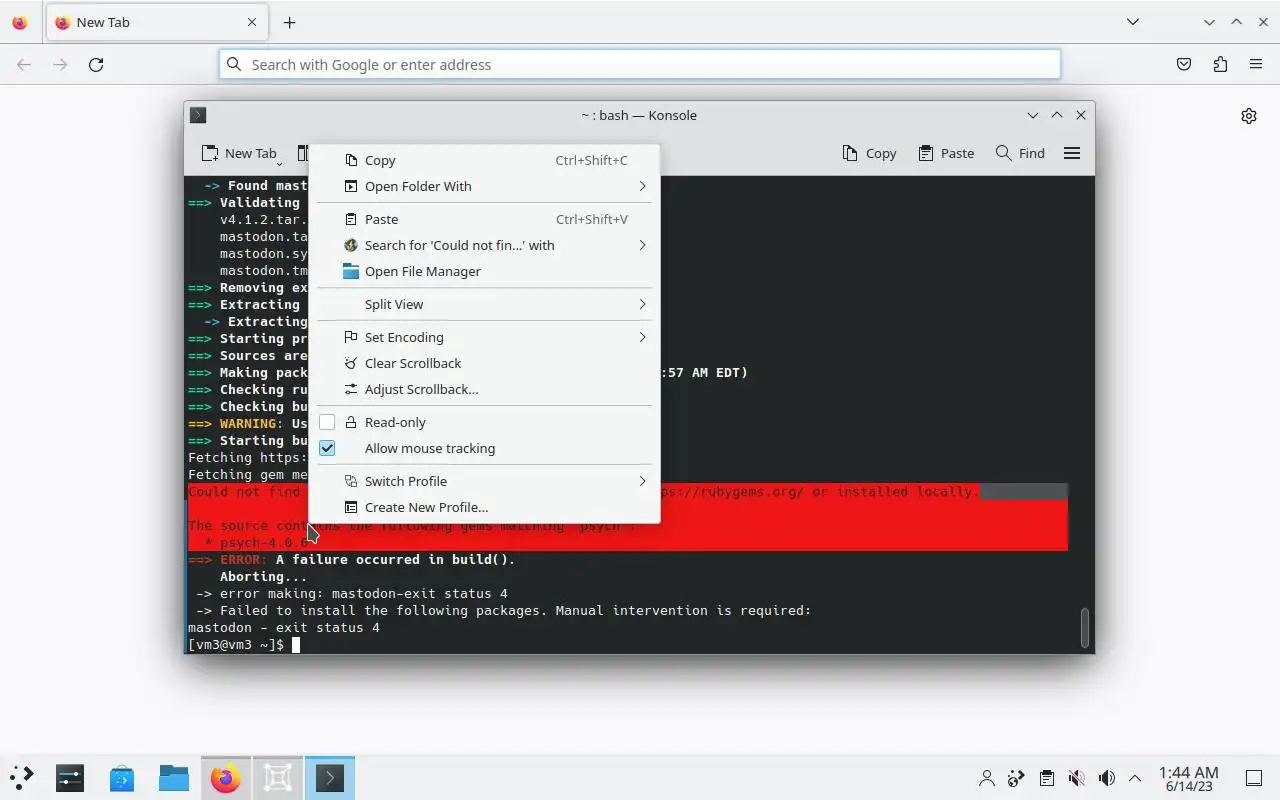Click 'ERROR: A failure occurred in build()' line
This screenshot has height=800, width=1280.
[x=352, y=560]
